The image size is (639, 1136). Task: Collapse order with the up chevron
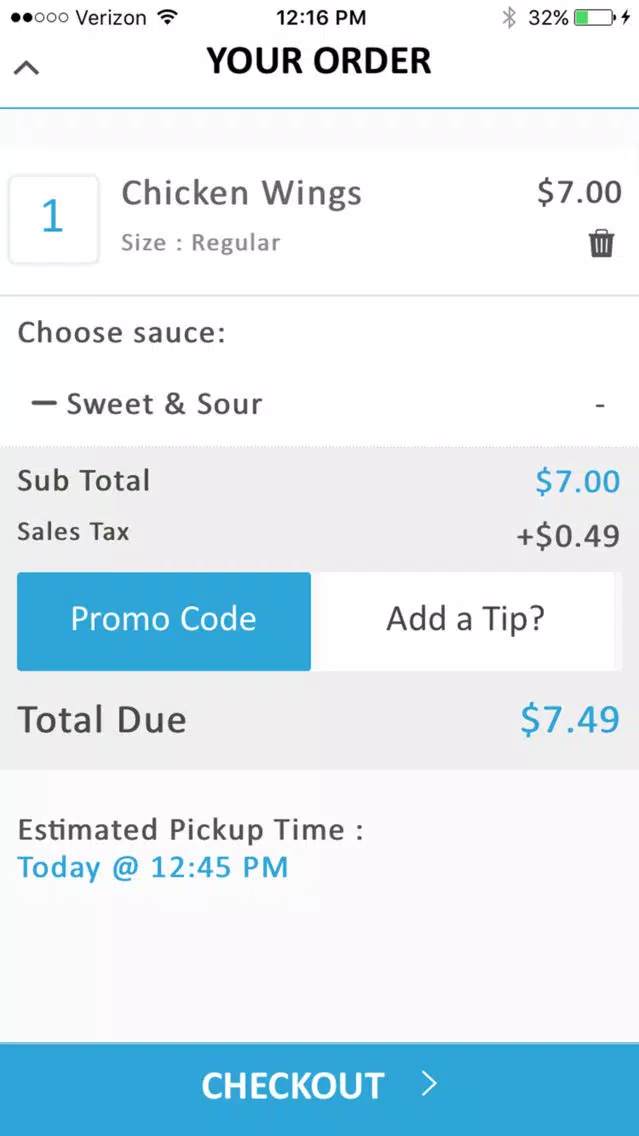[27, 67]
